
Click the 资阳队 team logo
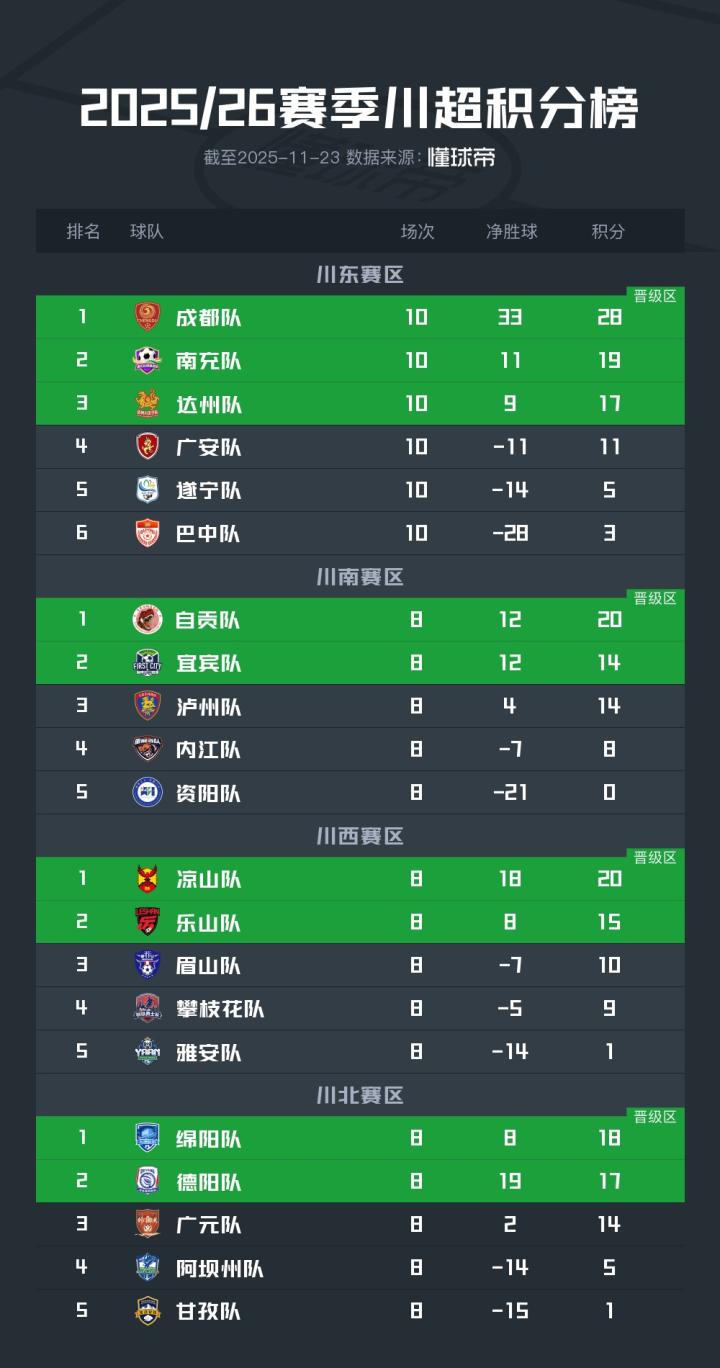point(148,793)
